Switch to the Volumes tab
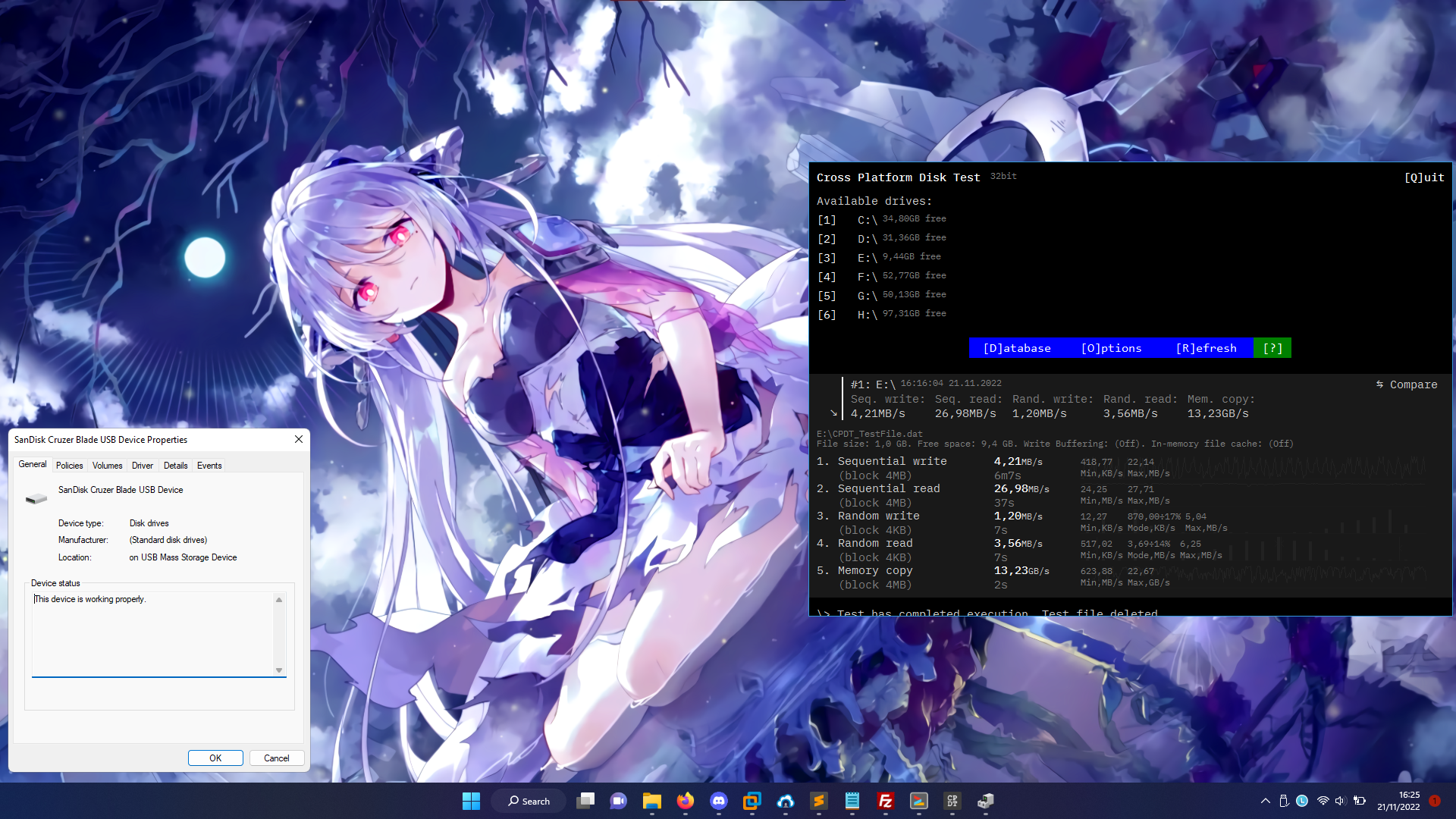1456x819 pixels. 108,466
